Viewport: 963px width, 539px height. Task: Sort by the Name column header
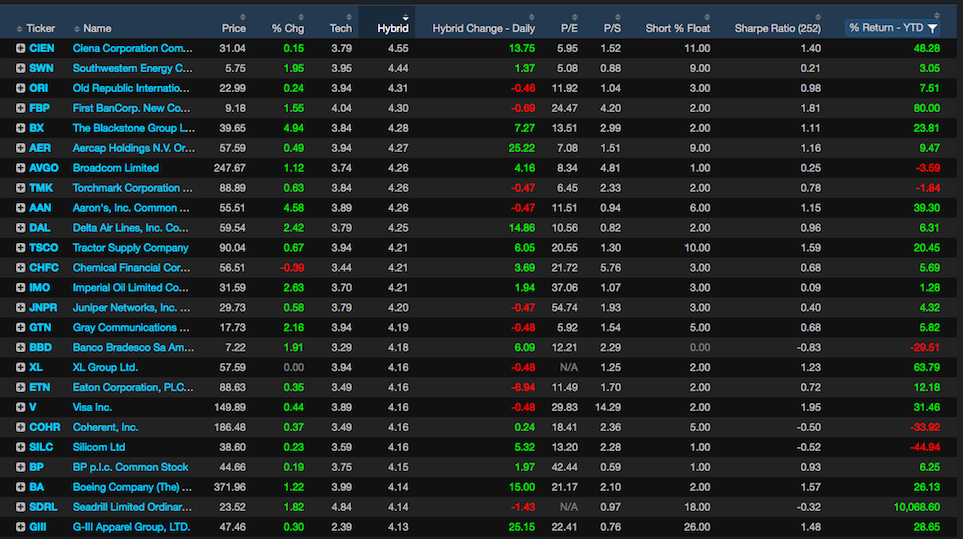point(97,28)
